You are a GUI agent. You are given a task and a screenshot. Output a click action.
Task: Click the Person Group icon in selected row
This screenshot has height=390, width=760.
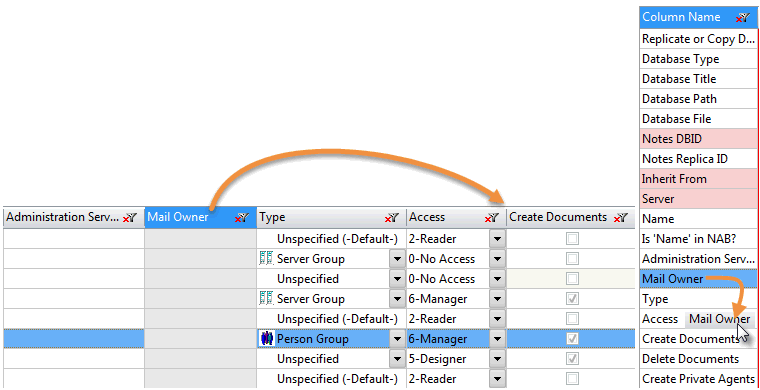[267, 339]
